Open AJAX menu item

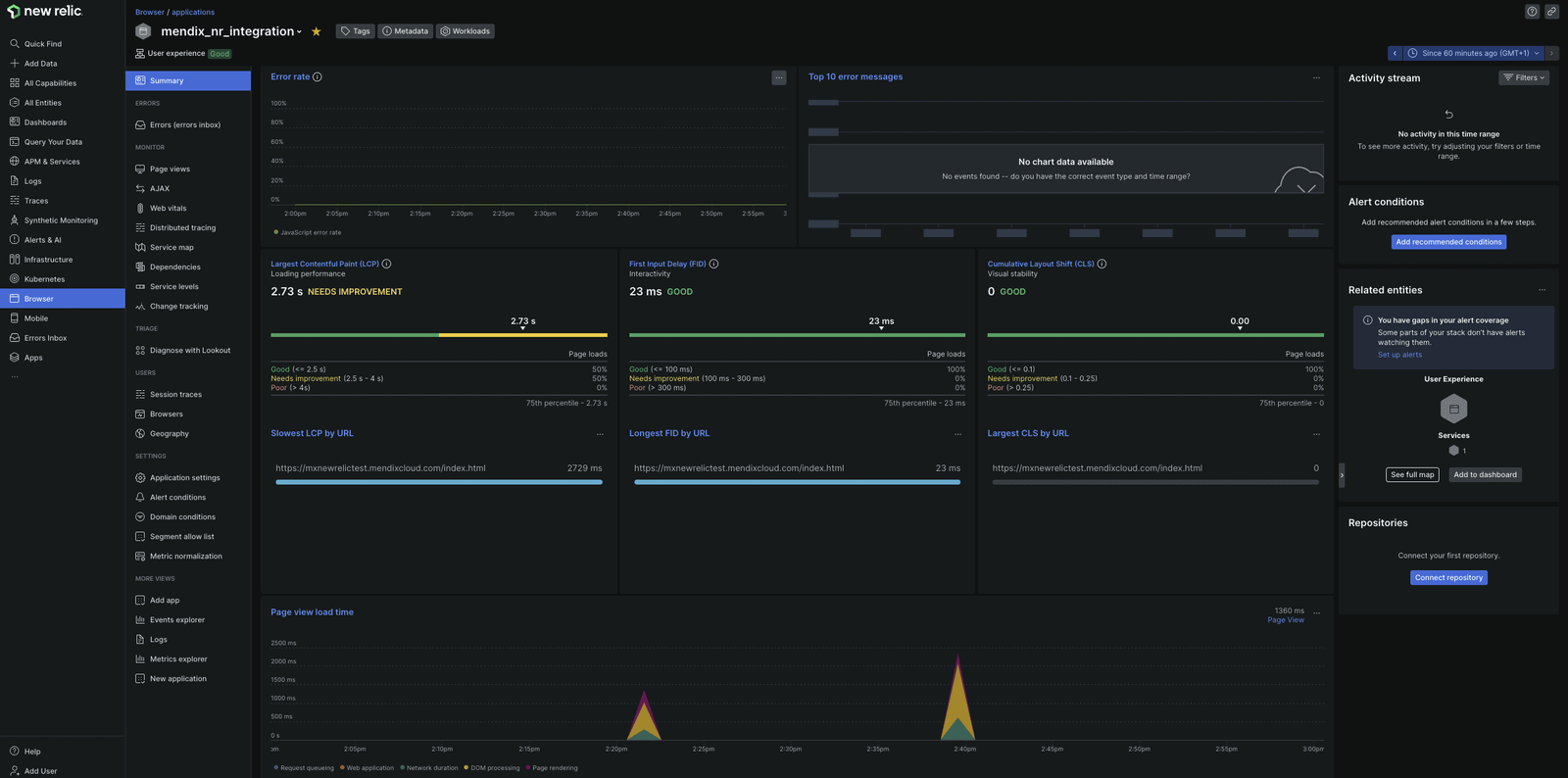point(159,189)
